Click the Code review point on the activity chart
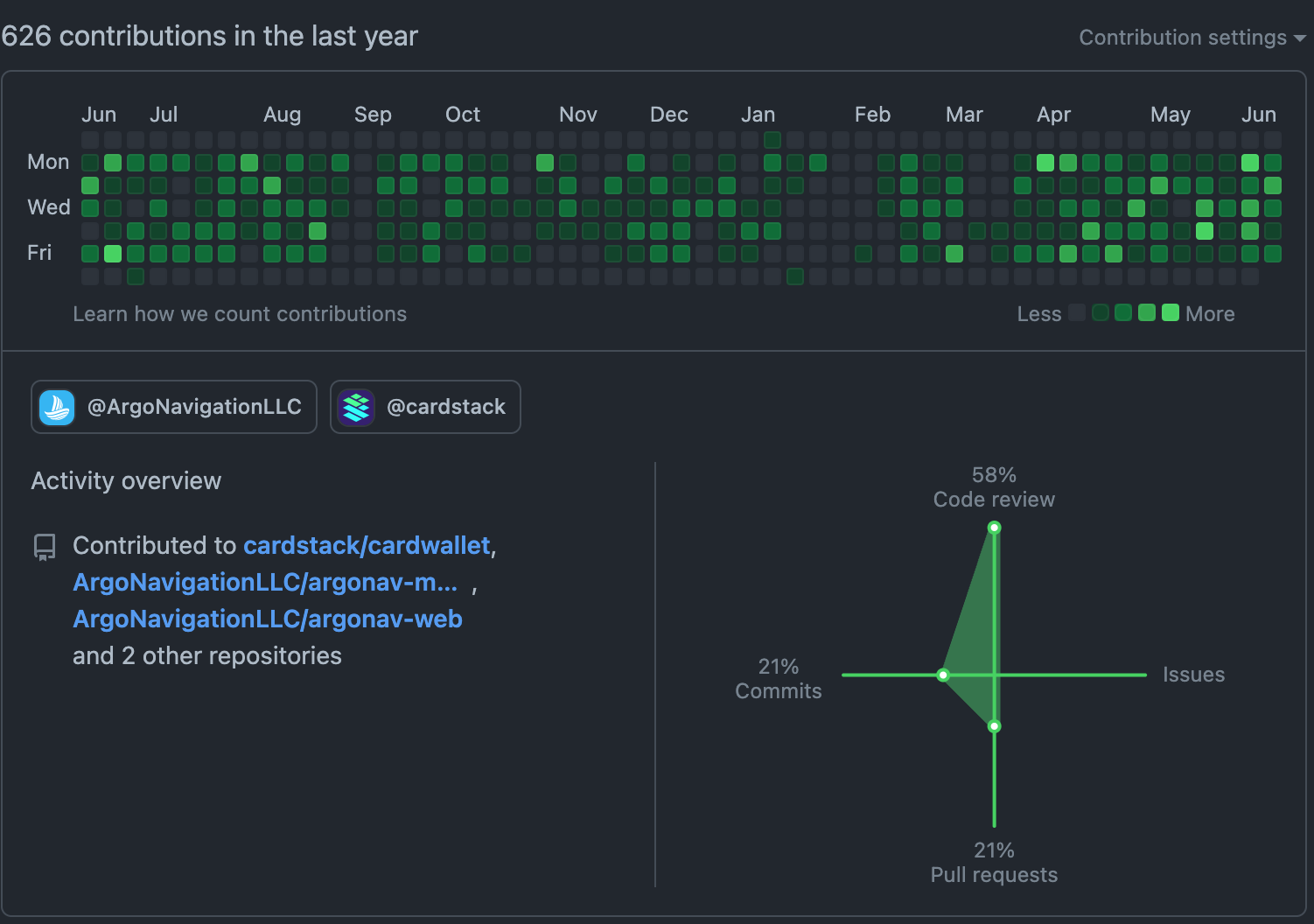 point(994,528)
